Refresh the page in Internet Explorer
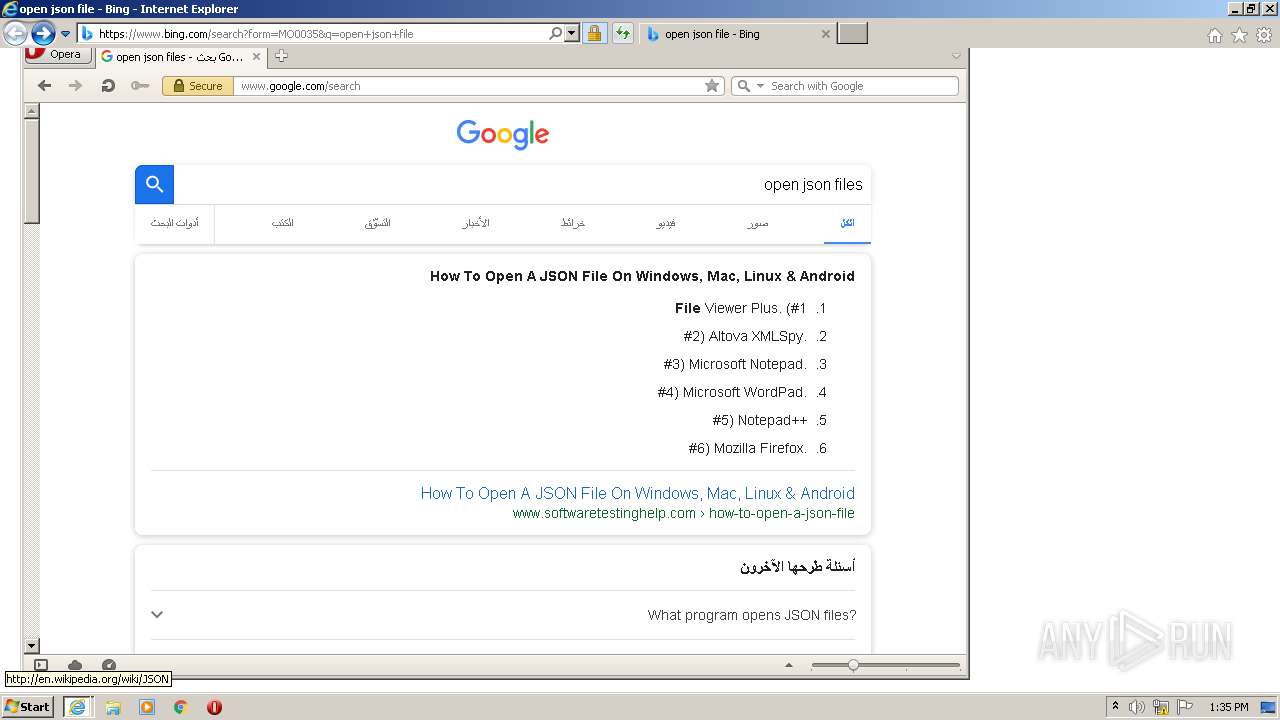Viewport: 1280px width, 720px height. pos(623,33)
